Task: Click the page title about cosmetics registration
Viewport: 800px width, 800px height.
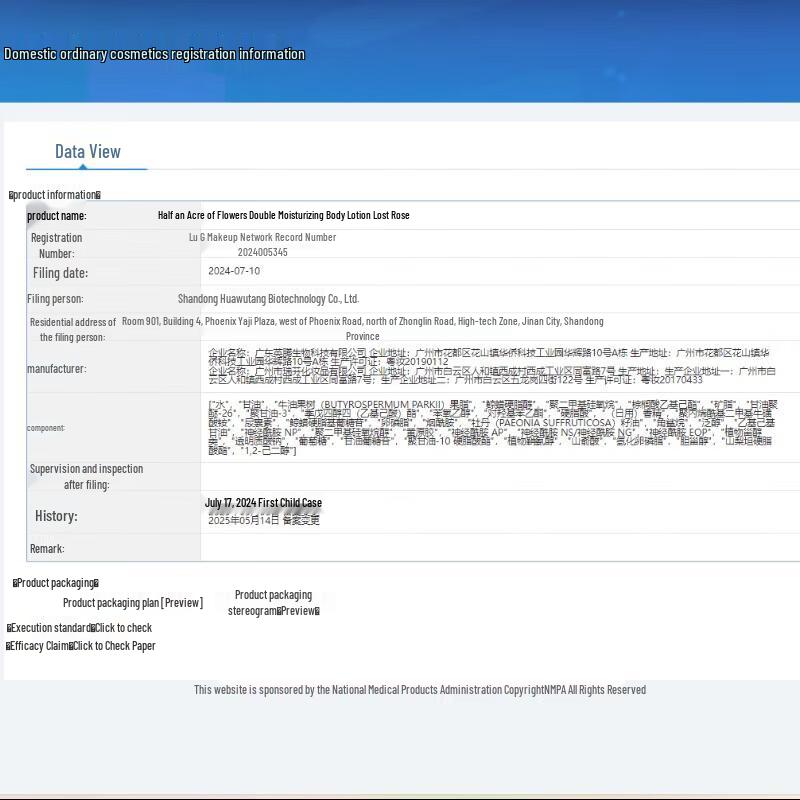Action: [154, 54]
